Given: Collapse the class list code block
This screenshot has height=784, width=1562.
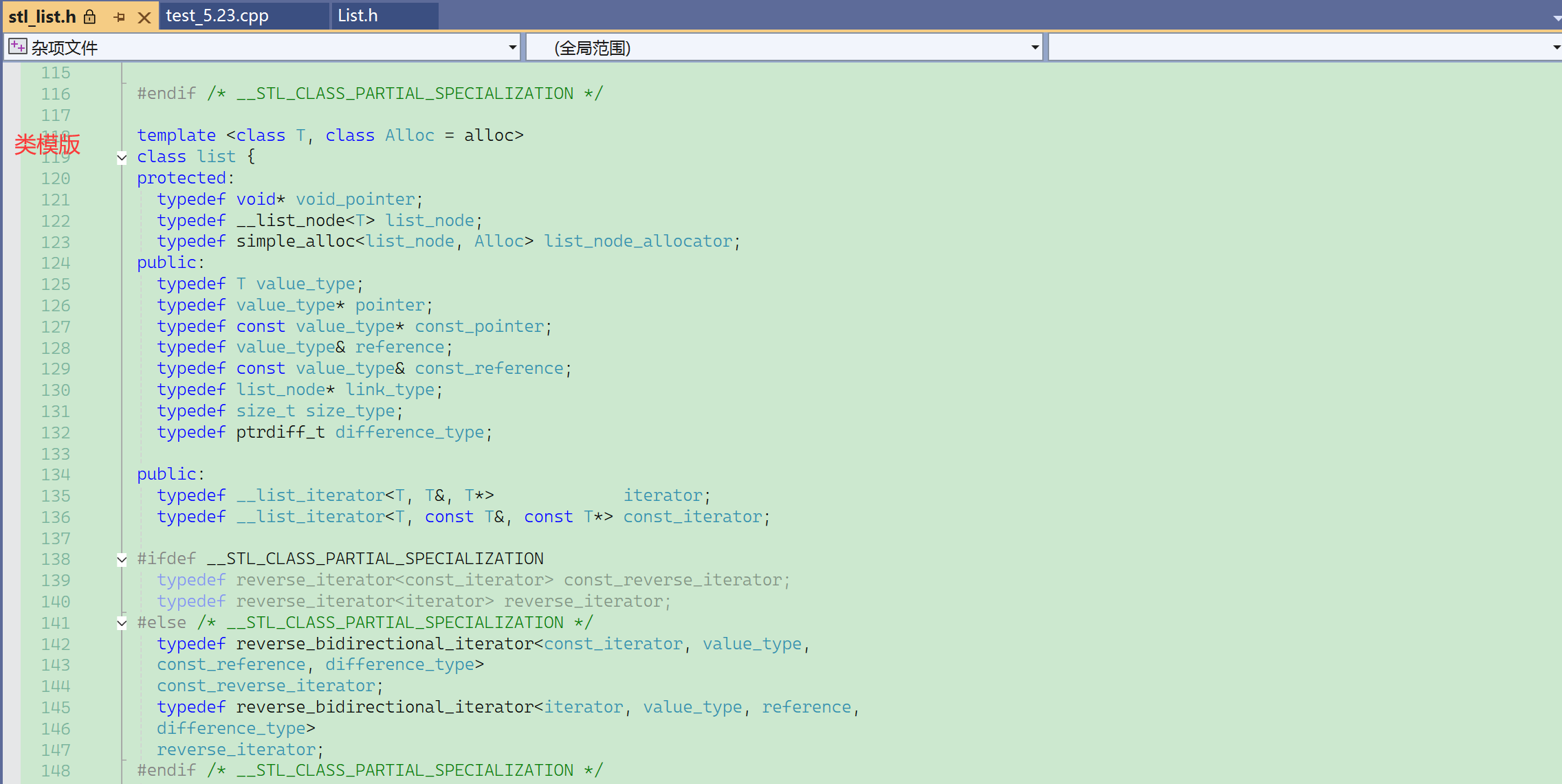Looking at the screenshot, I should (122, 157).
